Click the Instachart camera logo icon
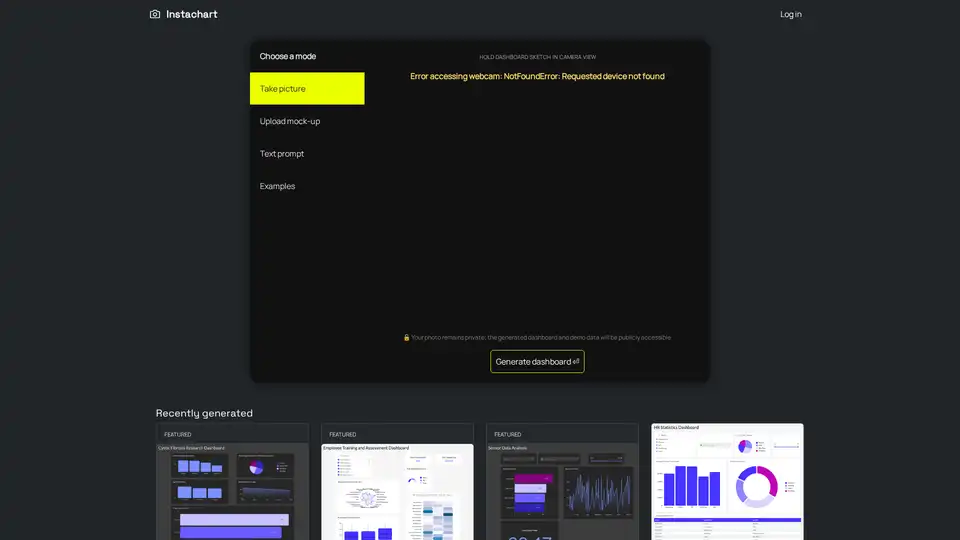This screenshot has width=960, height=540. point(155,14)
